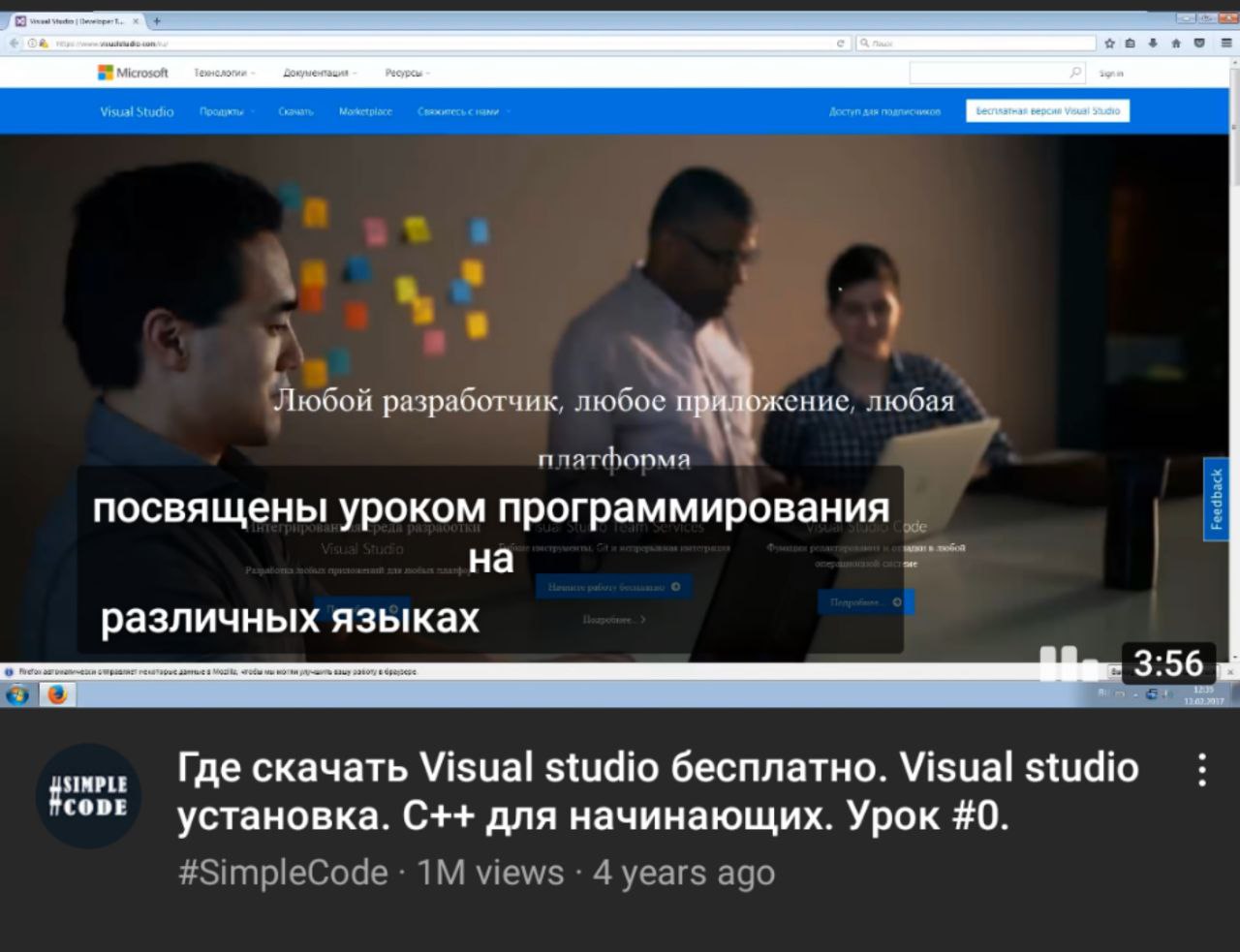
Task: Open the three-dot options menu for the video
Action: click(x=1201, y=771)
